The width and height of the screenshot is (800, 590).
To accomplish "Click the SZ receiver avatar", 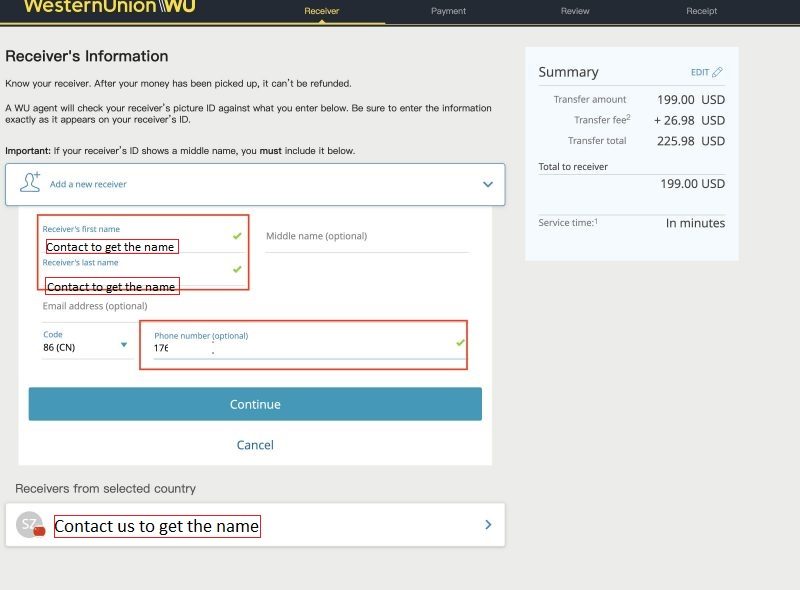I will [x=30, y=524].
